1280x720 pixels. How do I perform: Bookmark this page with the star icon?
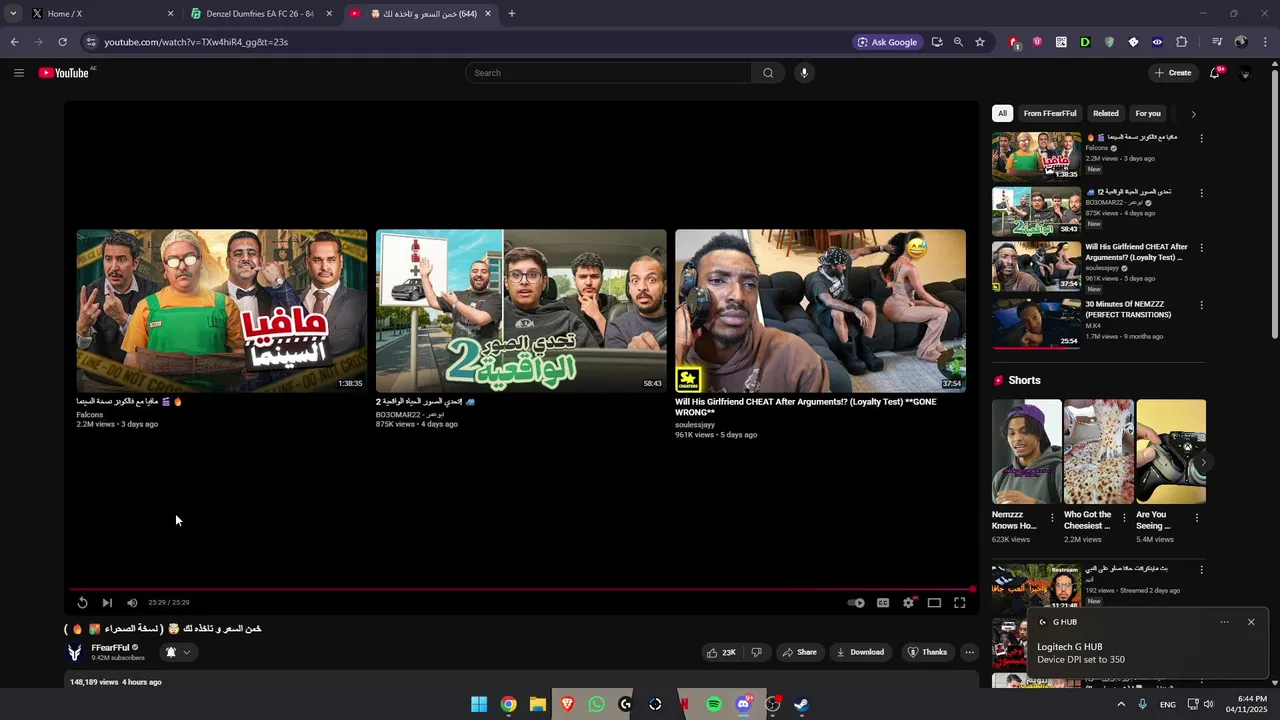point(980,42)
